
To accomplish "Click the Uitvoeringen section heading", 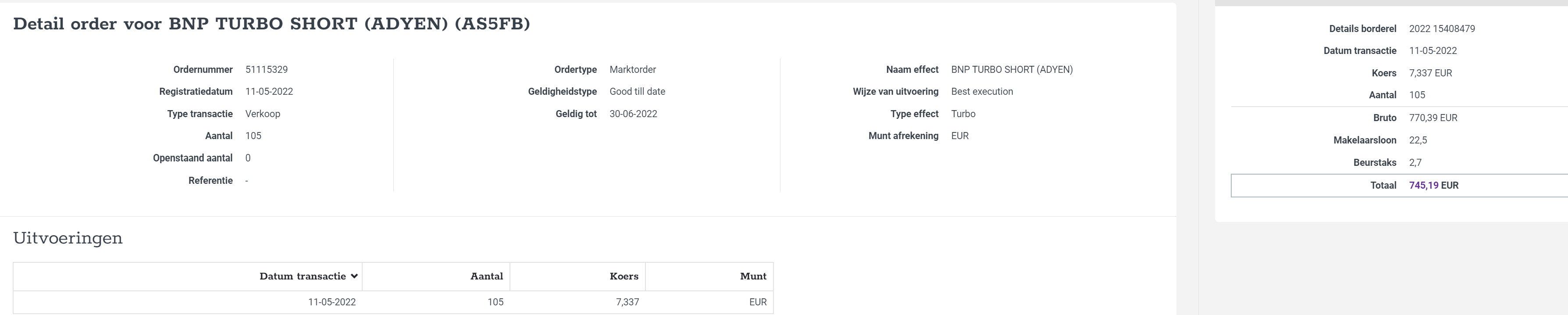I will [x=68, y=238].
